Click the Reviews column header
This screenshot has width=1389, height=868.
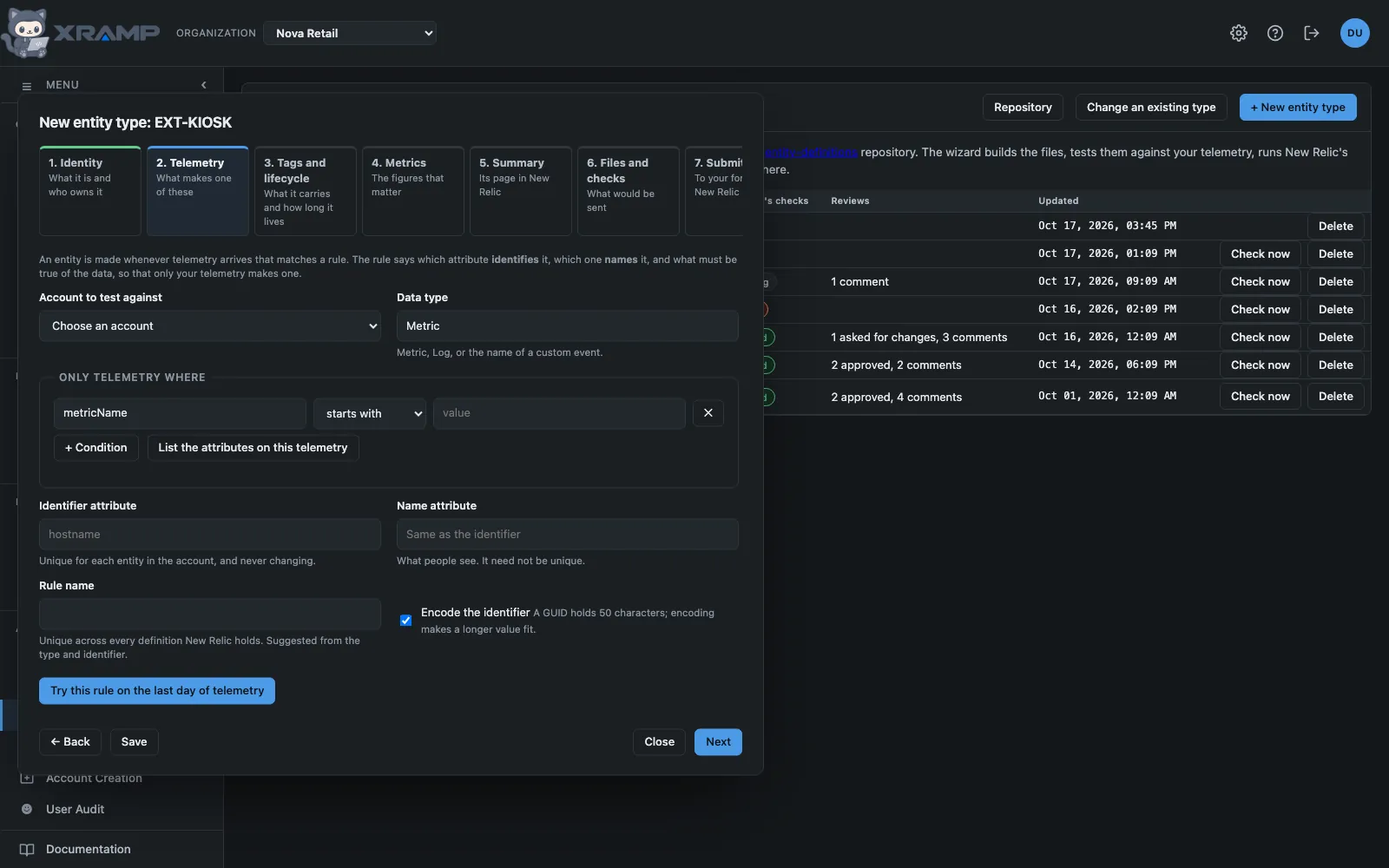[x=850, y=201]
